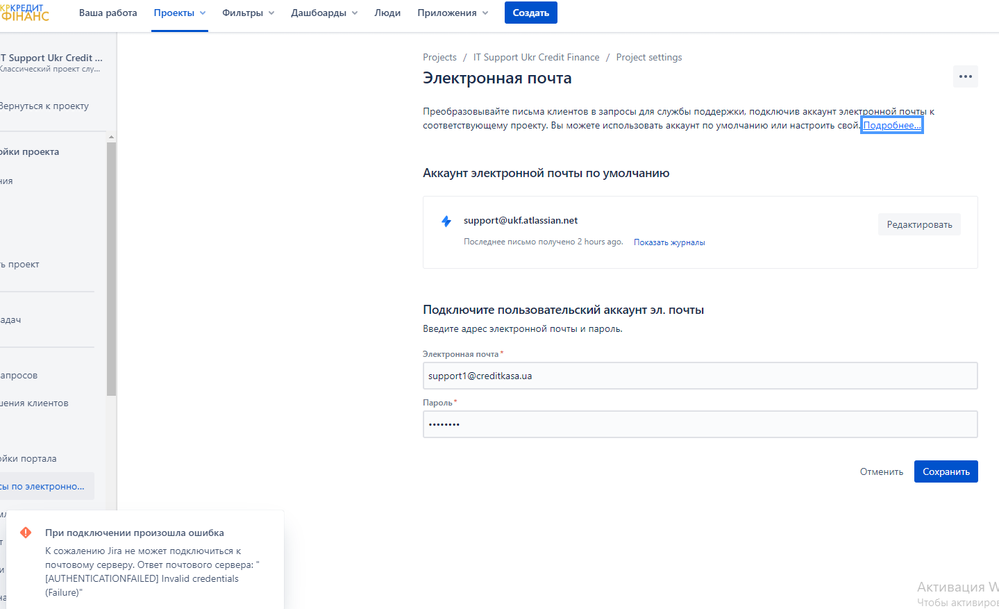Click the support@ukf.atlassian.net address text

[521, 220]
